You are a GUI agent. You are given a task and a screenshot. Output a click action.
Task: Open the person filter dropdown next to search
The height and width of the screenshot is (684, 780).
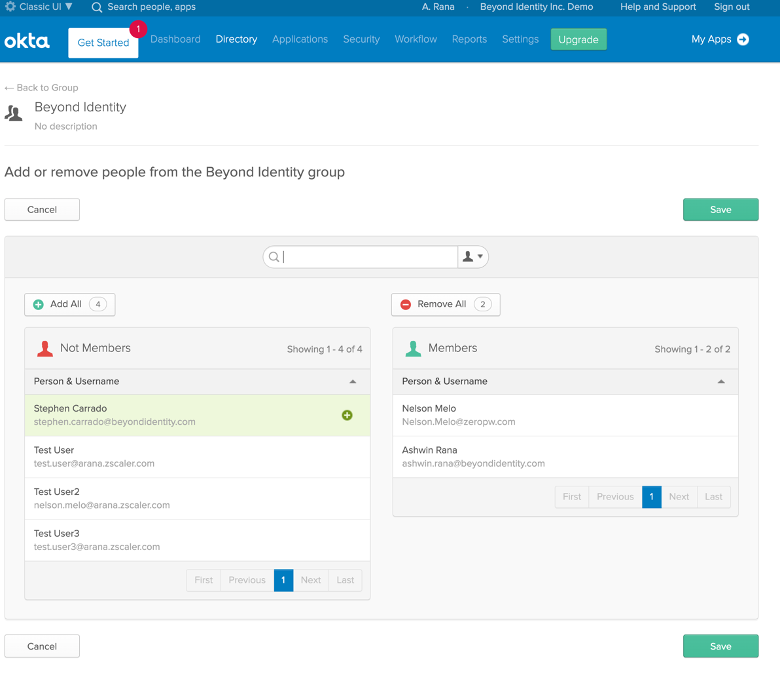tap(472, 257)
